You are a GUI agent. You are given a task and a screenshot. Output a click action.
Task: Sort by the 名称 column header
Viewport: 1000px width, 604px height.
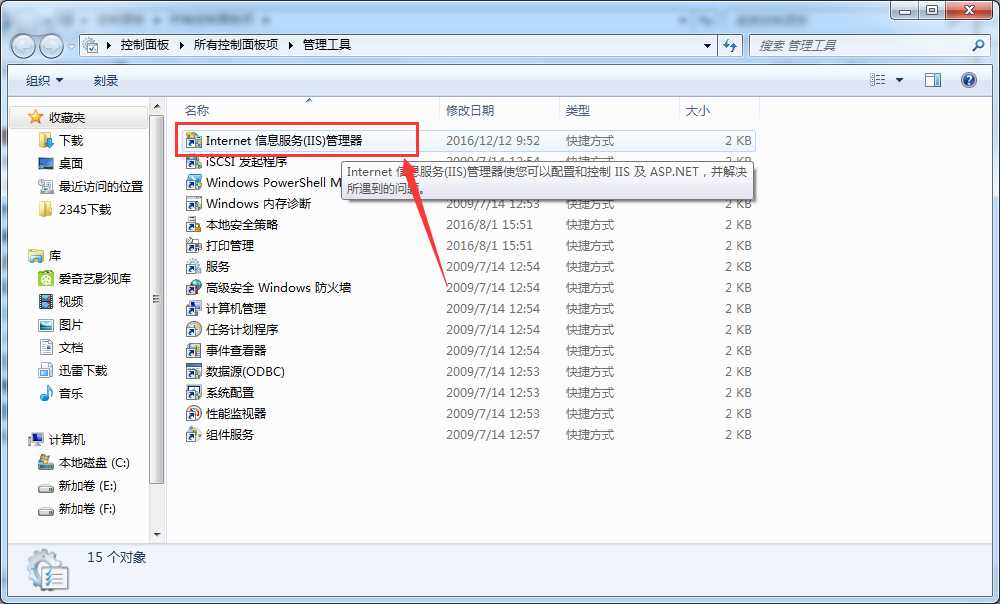197,110
